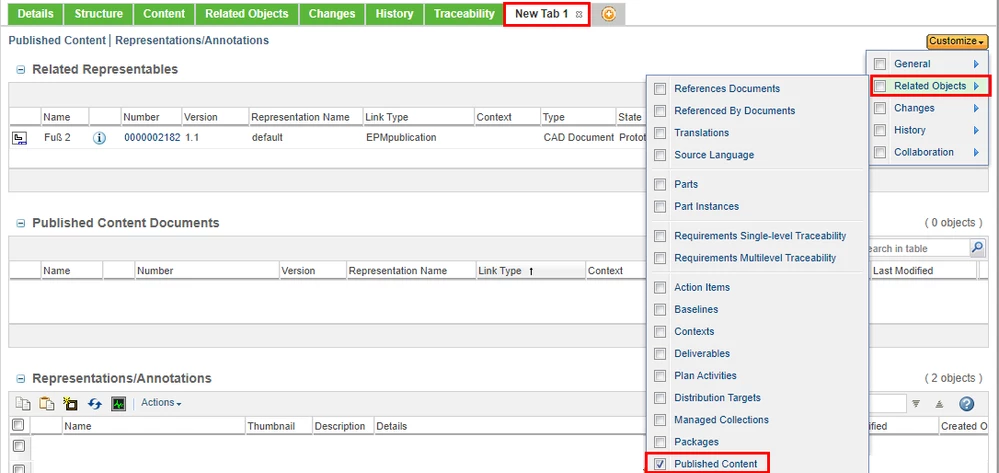The height and width of the screenshot is (473, 999).
Task: Switch to the Content tab
Action: 164,13
